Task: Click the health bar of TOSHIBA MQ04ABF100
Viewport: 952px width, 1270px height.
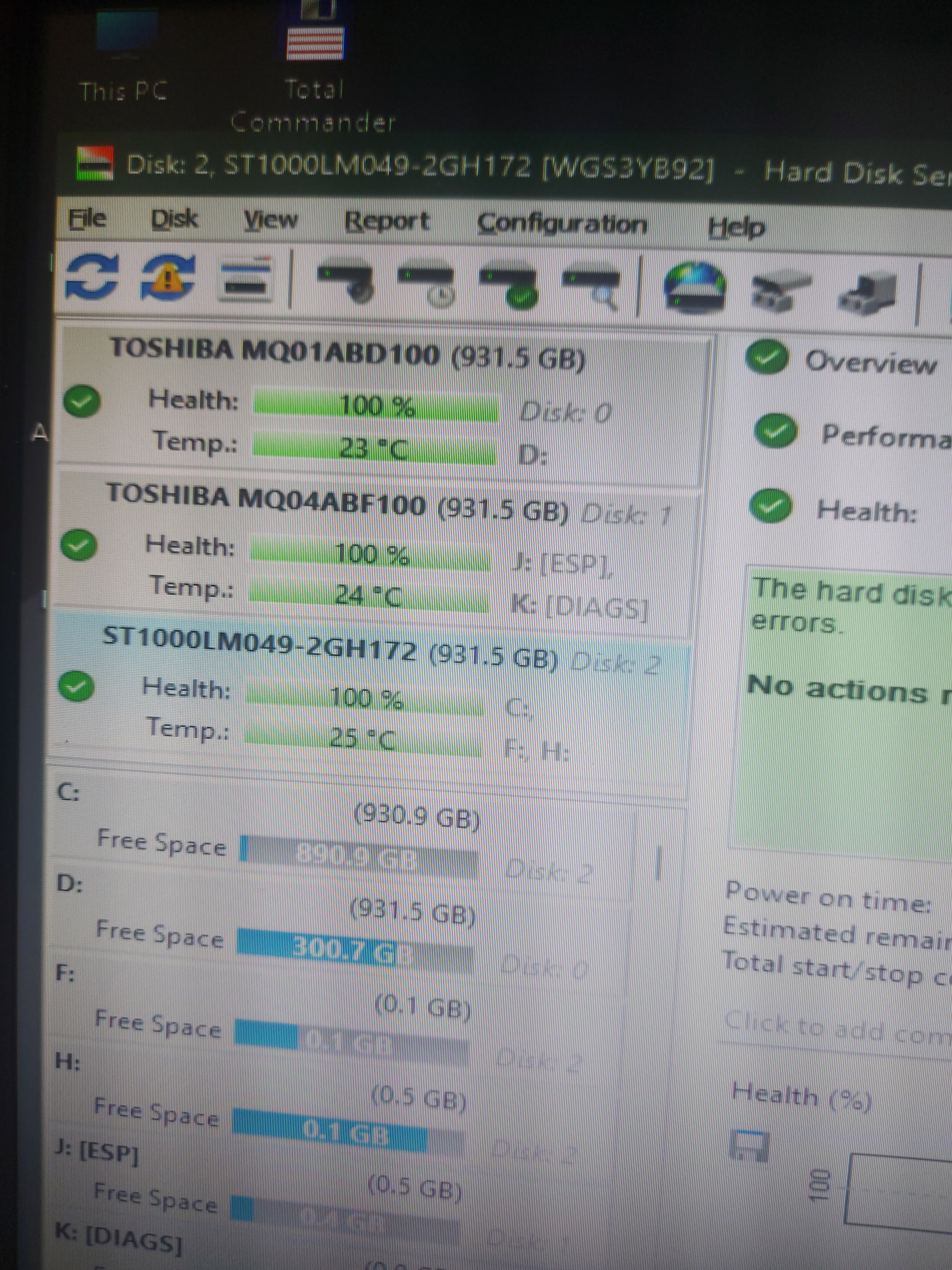Action: click(x=371, y=553)
